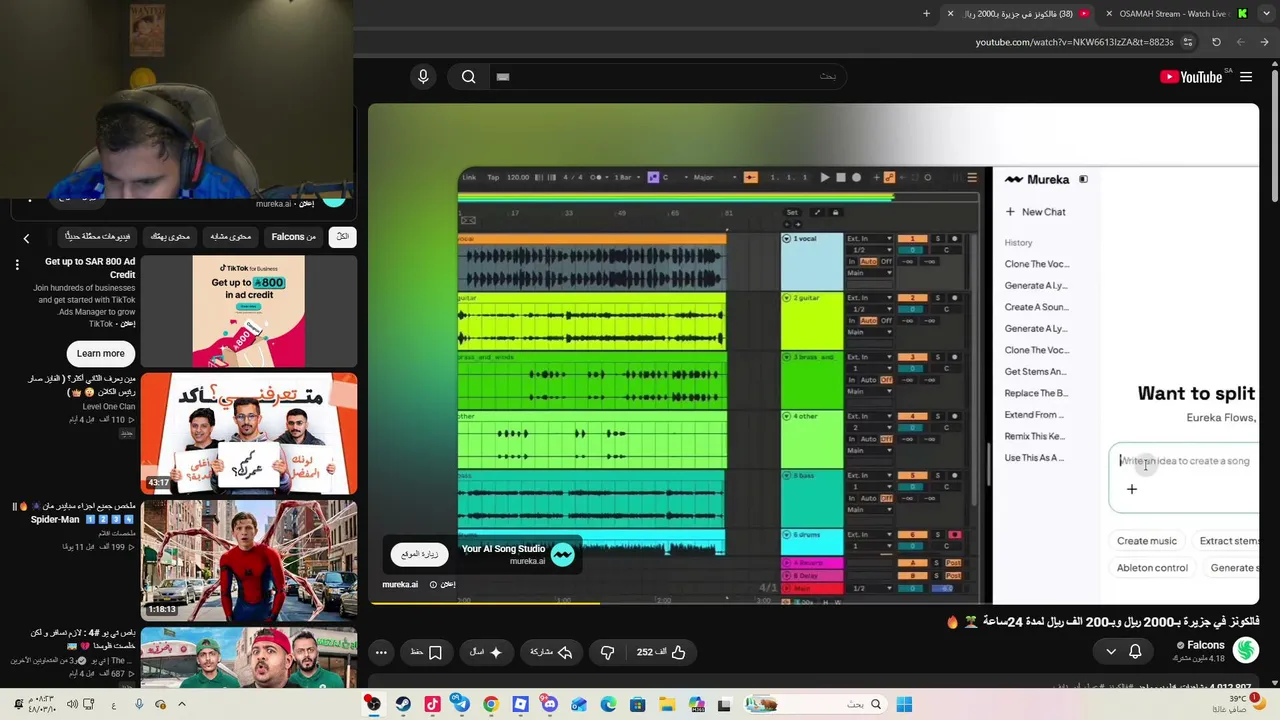Open Google Chrome from the taskbar
Screen dimensions: 1280x720
coord(491,704)
